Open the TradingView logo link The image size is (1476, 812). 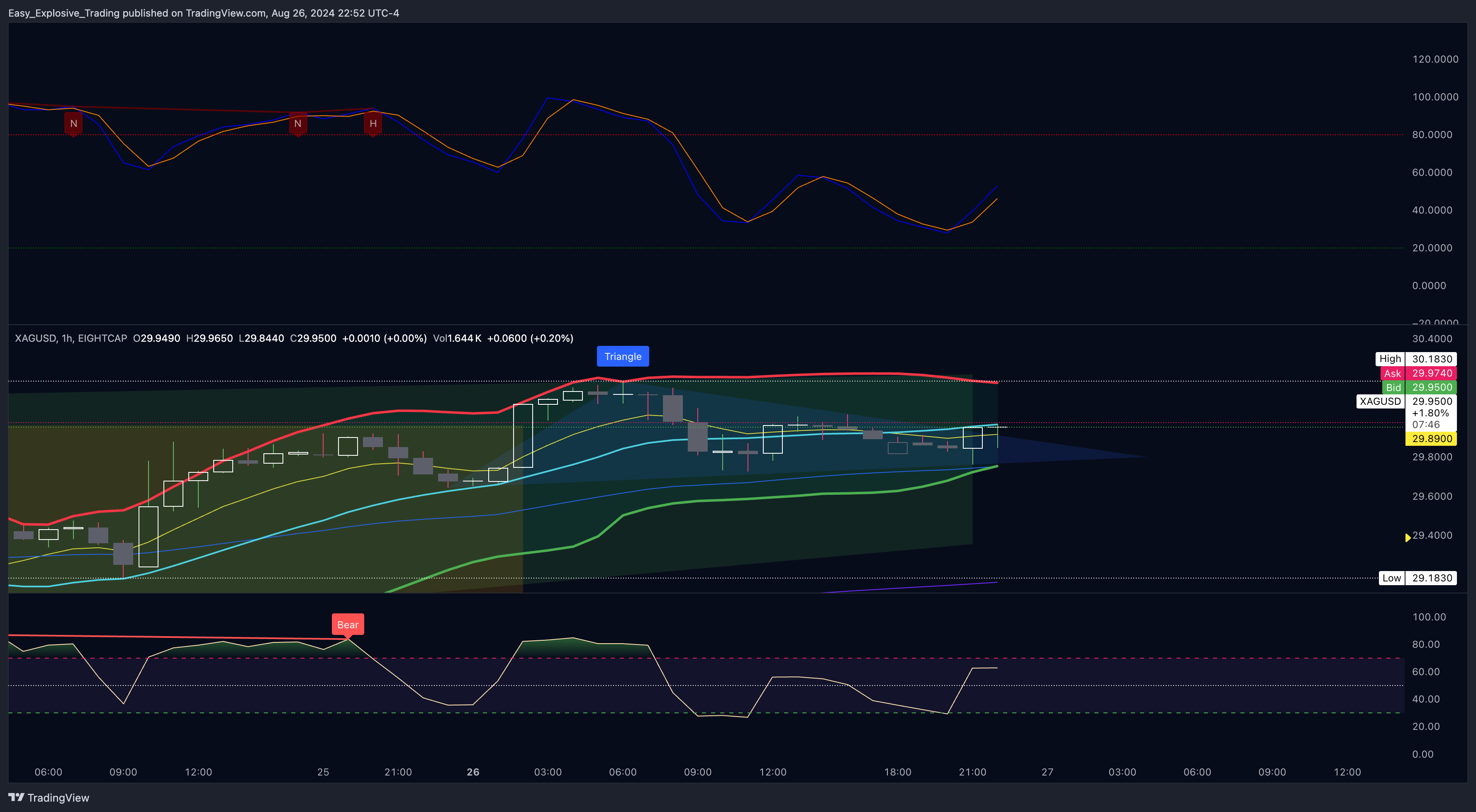tap(49, 797)
